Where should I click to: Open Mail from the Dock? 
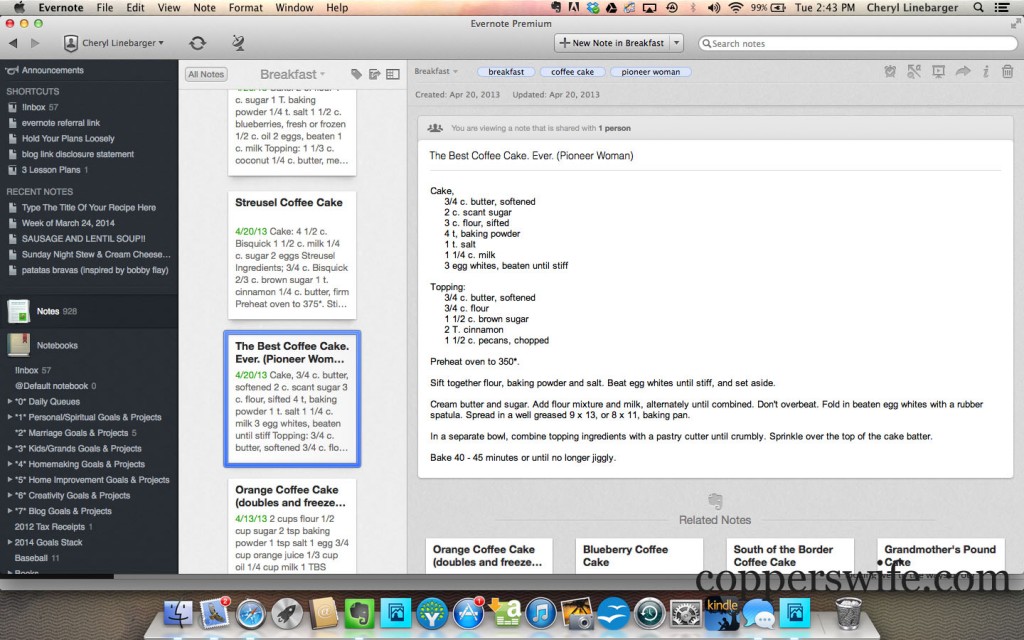coord(215,613)
